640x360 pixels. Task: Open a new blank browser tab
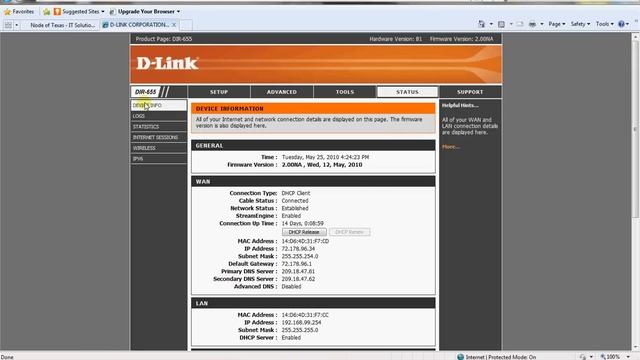(x=186, y=25)
